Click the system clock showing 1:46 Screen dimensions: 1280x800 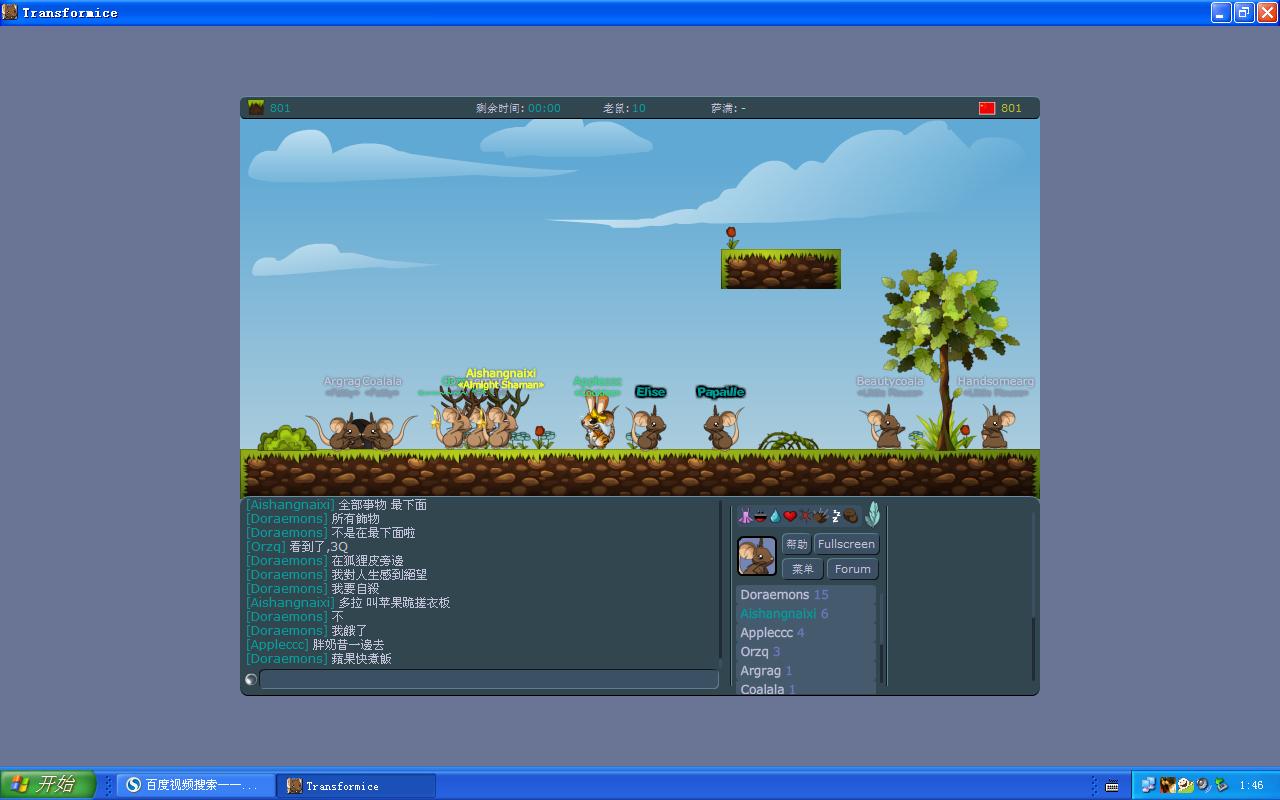1251,786
